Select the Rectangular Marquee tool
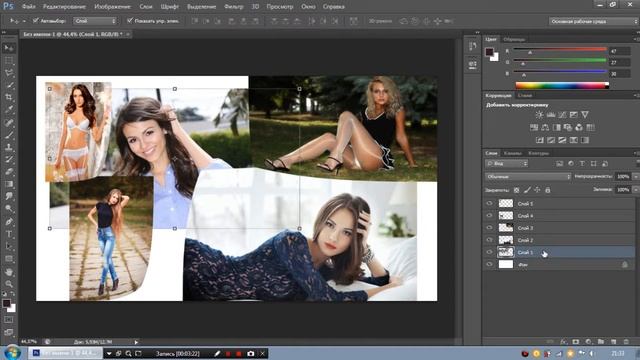The height and width of the screenshot is (360, 640). point(9,61)
